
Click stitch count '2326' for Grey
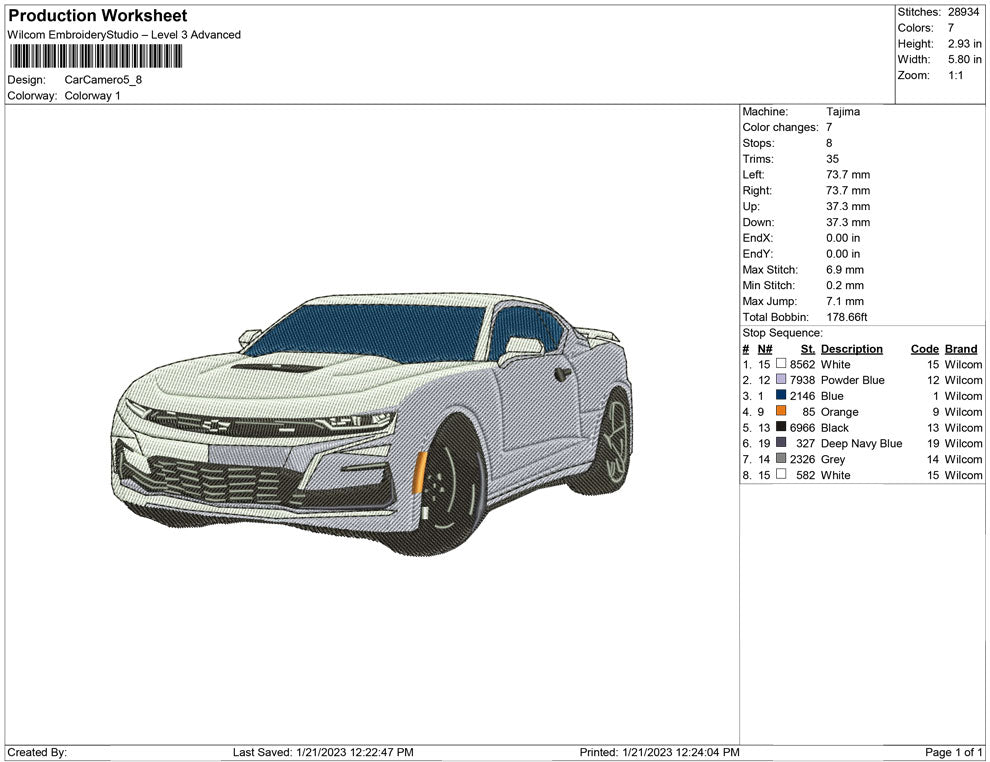tap(802, 459)
